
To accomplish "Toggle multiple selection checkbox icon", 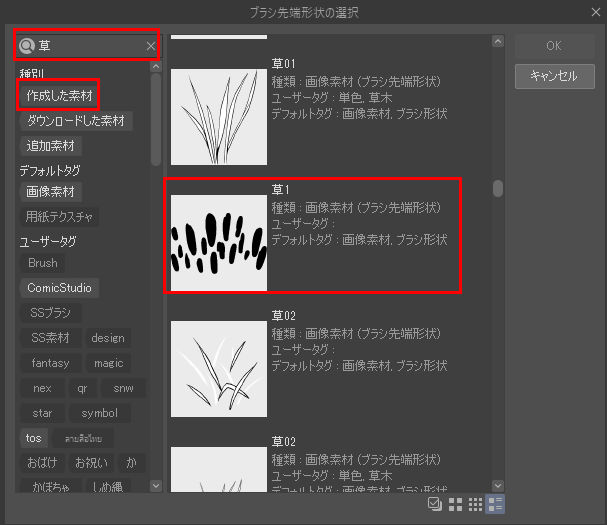I will click(435, 503).
